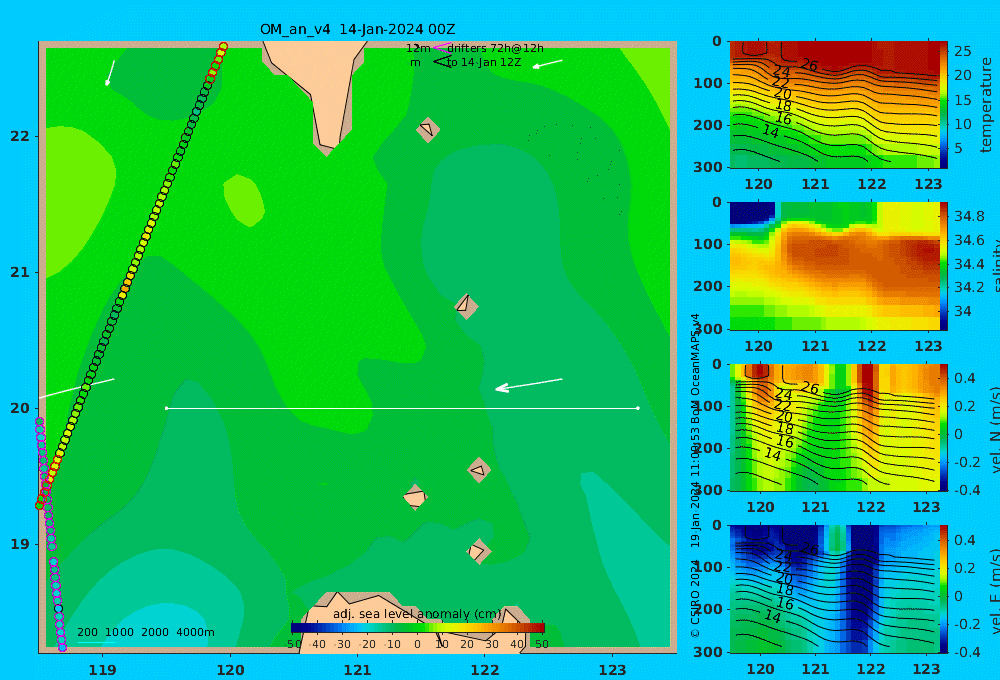Click longitude 121 under the temperature panel
The image size is (1000, 680).
(815, 184)
